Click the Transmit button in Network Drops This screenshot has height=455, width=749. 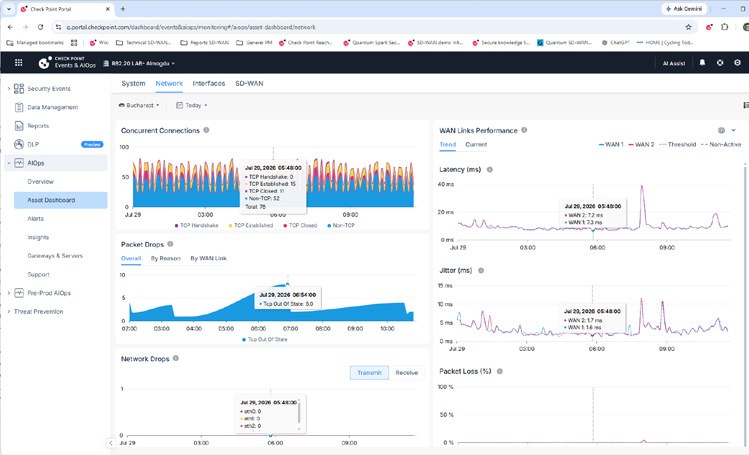[x=369, y=372]
